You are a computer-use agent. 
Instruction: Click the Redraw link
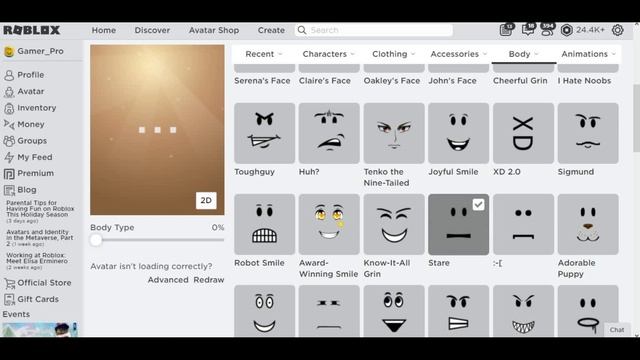[x=209, y=280]
